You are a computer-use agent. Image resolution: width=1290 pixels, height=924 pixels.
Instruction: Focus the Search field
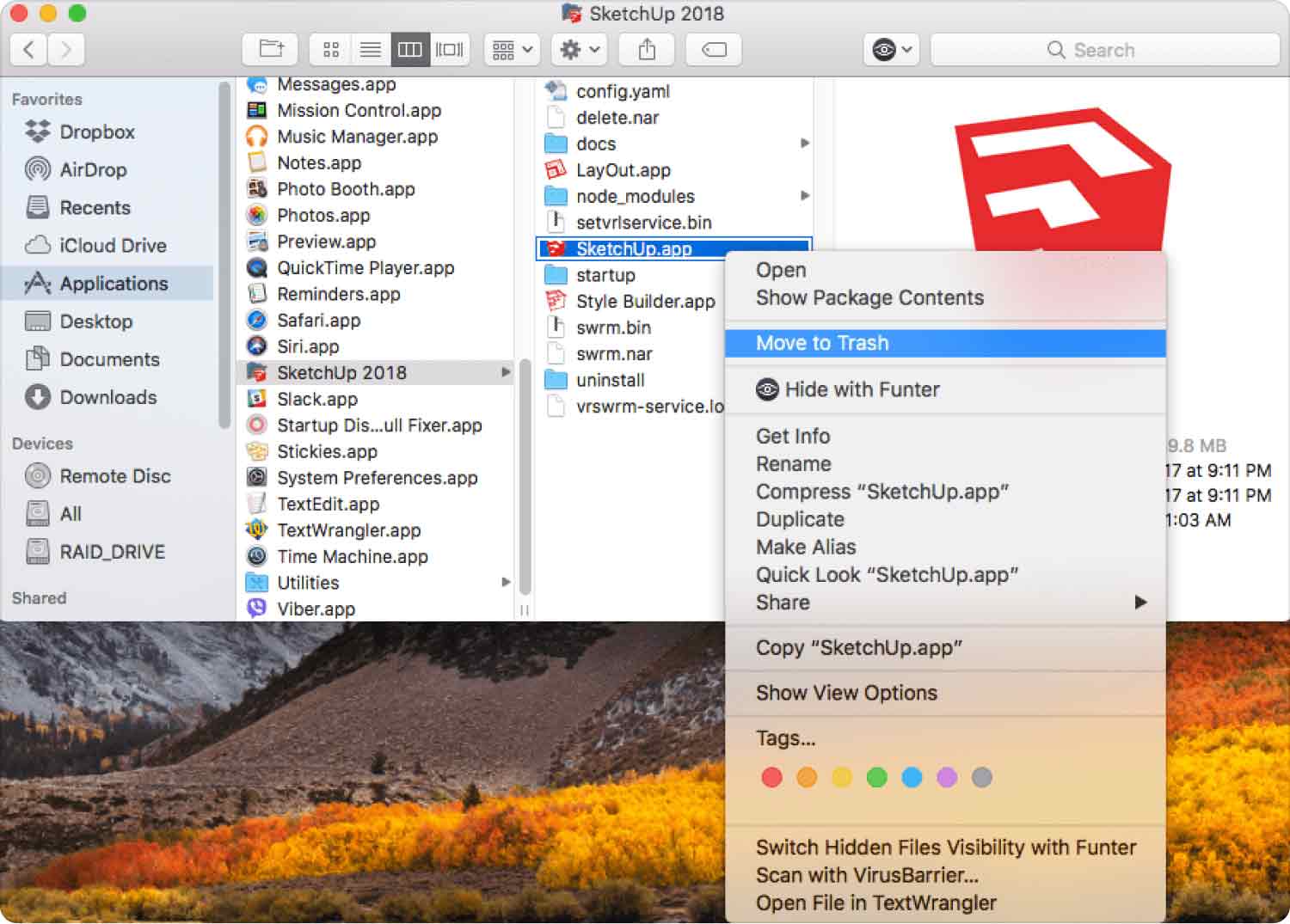click(1105, 50)
